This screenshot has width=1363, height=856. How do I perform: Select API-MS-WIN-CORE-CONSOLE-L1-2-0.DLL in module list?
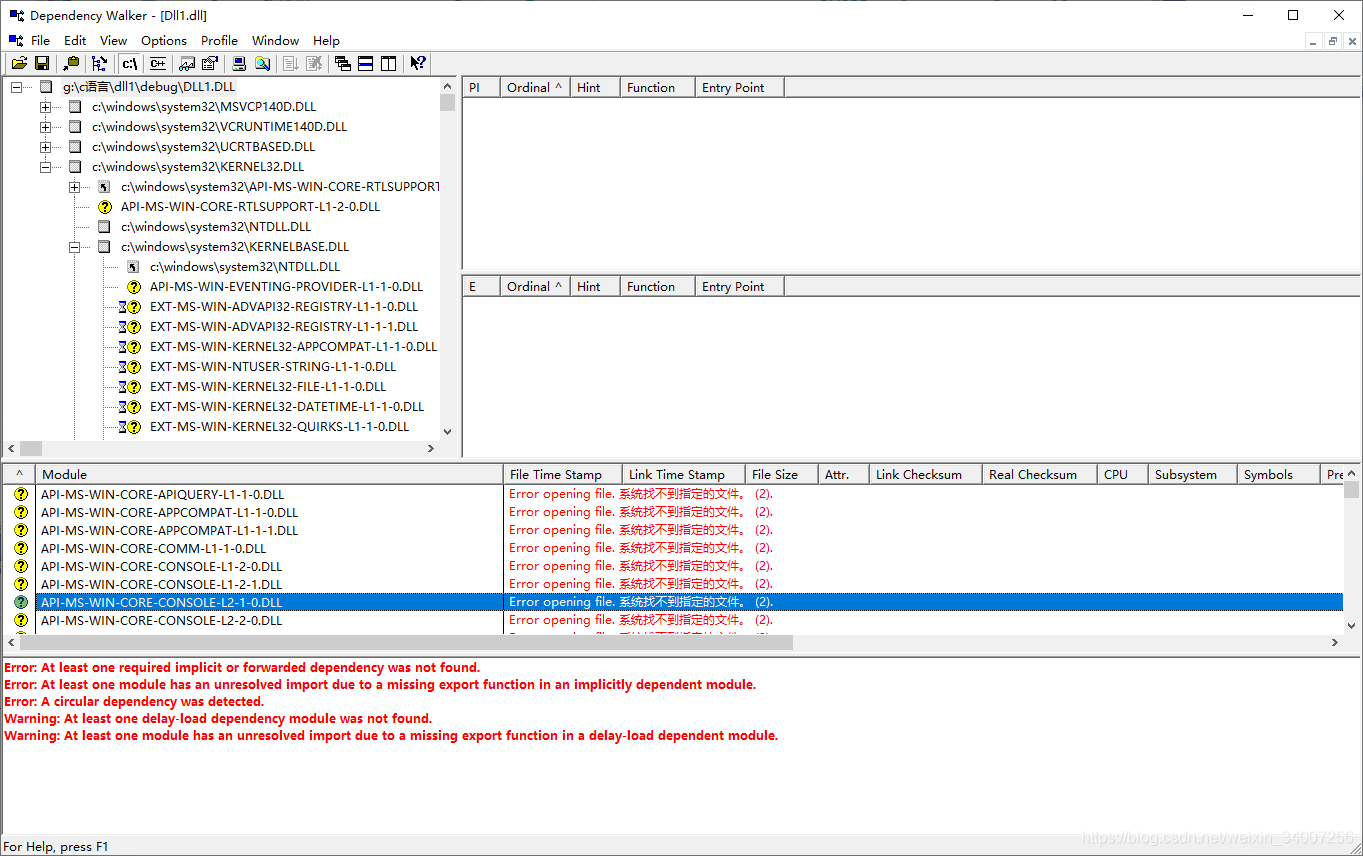tap(161, 566)
